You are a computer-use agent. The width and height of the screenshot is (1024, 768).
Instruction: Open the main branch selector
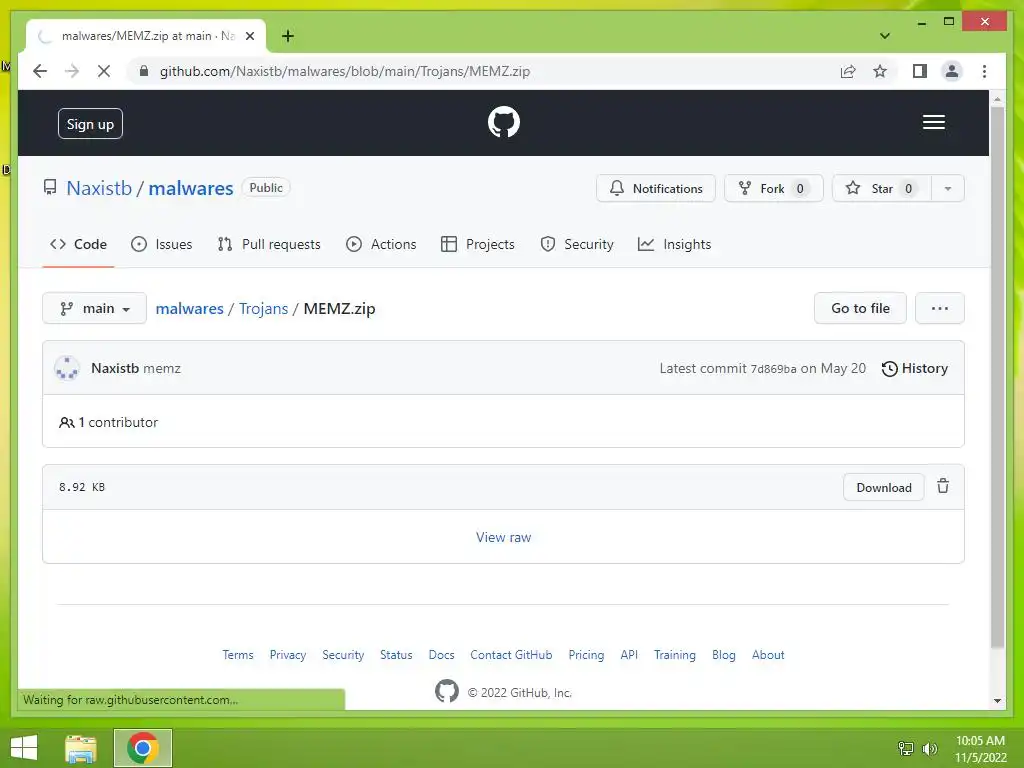tap(94, 308)
